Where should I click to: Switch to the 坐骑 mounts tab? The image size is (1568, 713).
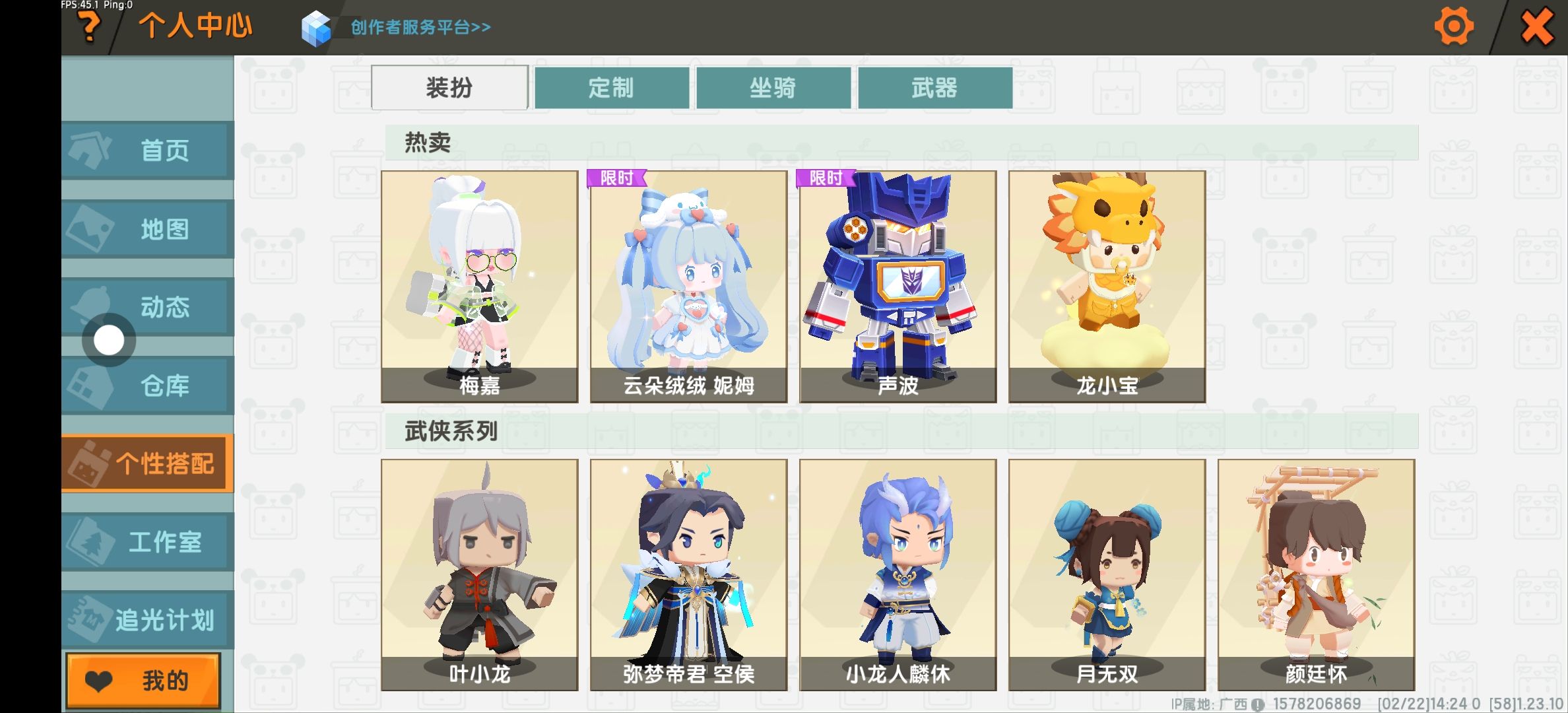pos(773,88)
